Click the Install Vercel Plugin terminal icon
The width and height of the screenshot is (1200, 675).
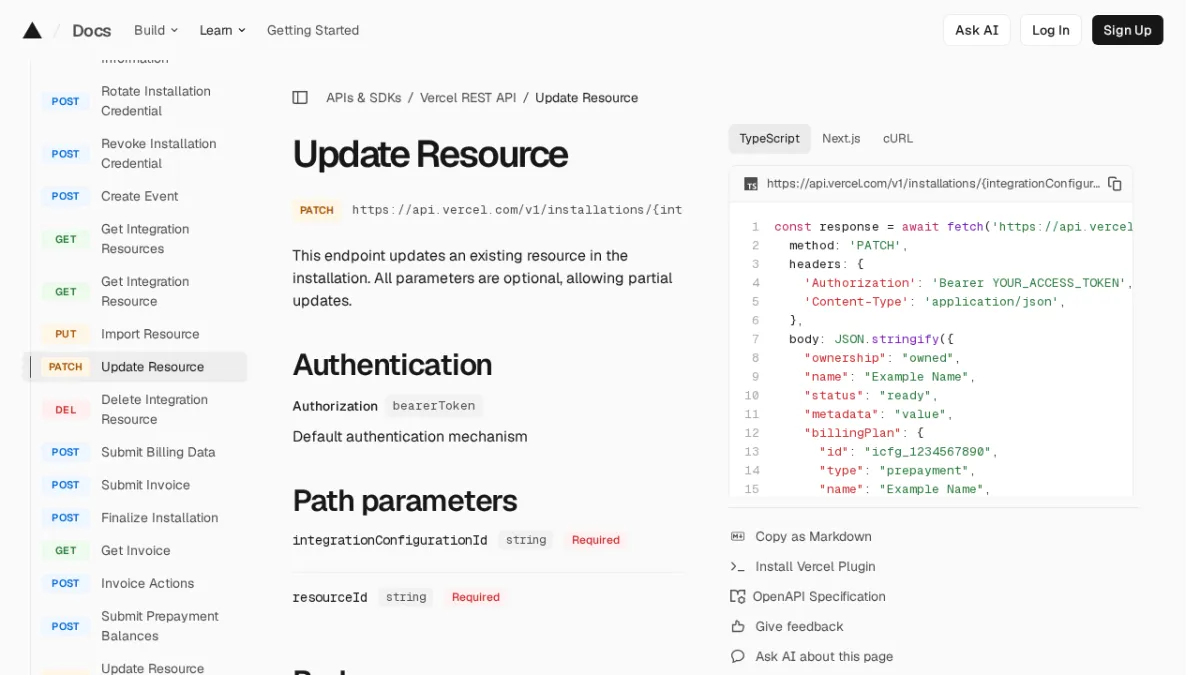pos(738,567)
